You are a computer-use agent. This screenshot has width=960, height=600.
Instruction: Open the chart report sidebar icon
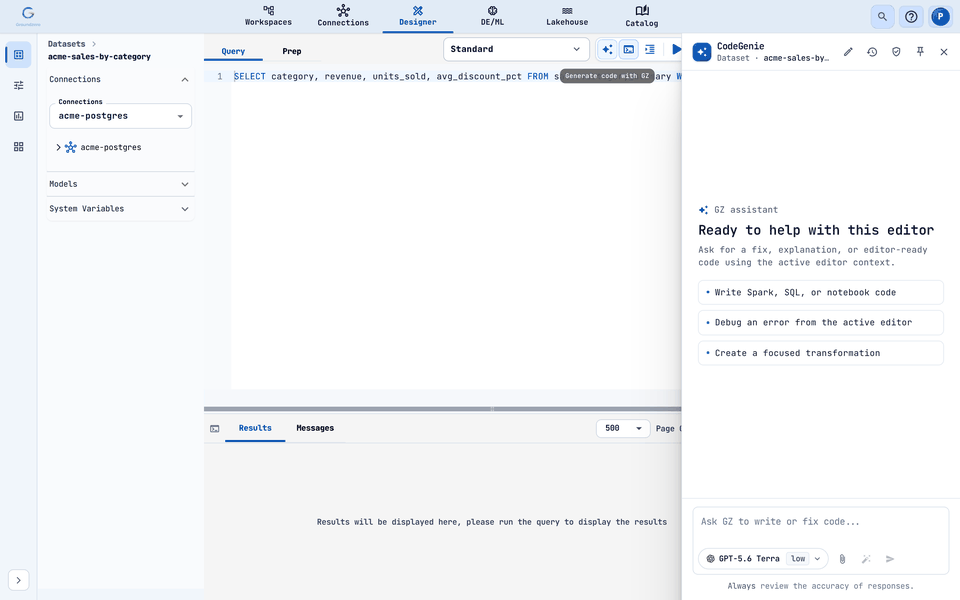18,116
